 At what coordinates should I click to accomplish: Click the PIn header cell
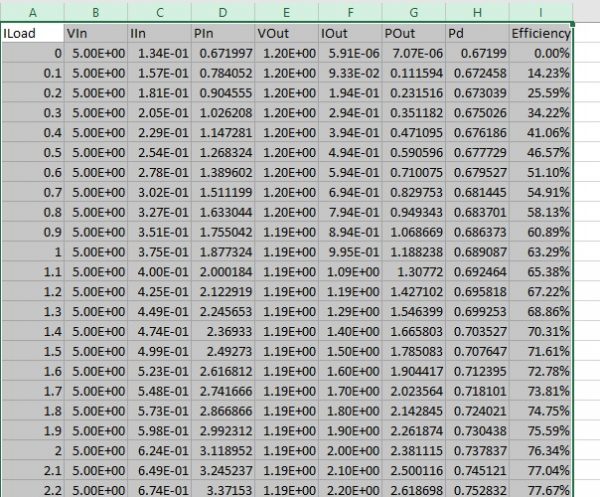click(222, 33)
